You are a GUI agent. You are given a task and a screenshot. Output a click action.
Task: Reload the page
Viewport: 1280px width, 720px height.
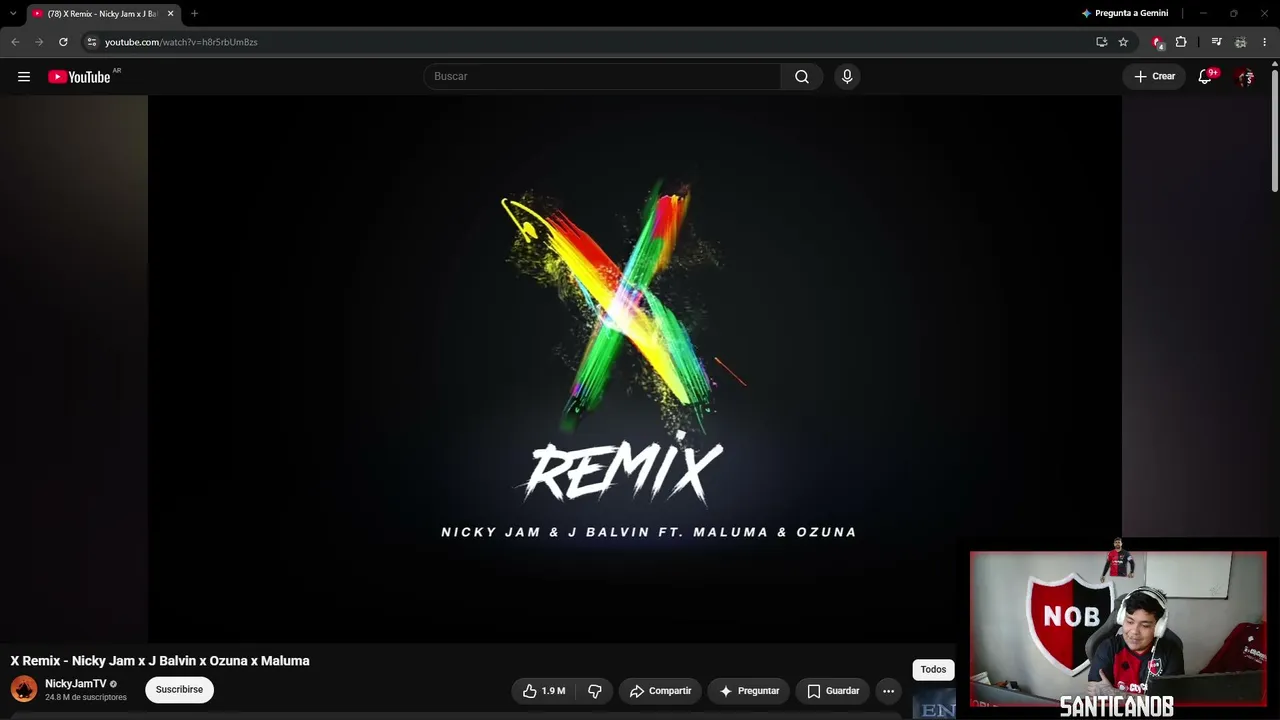pyautogui.click(x=63, y=42)
